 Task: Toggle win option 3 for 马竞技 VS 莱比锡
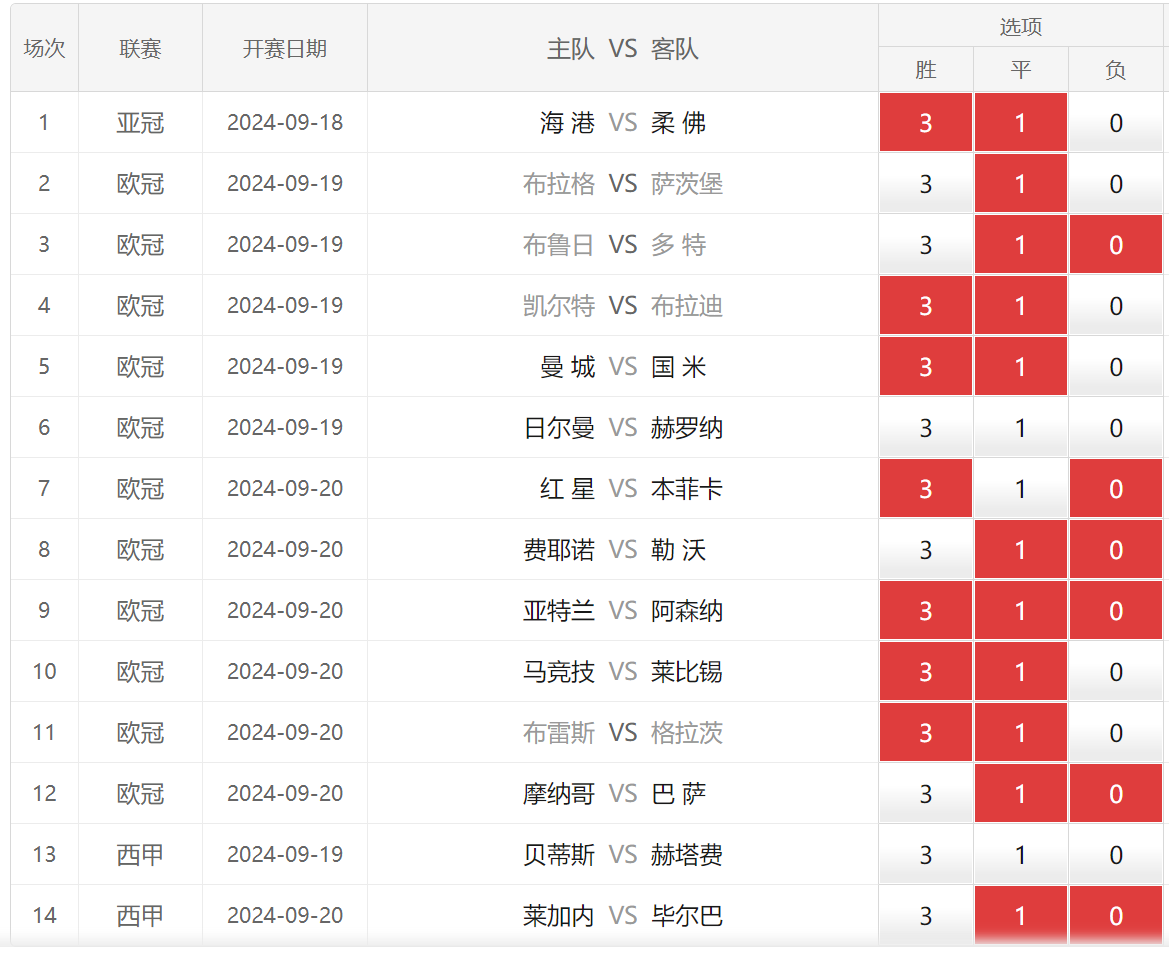pos(925,672)
